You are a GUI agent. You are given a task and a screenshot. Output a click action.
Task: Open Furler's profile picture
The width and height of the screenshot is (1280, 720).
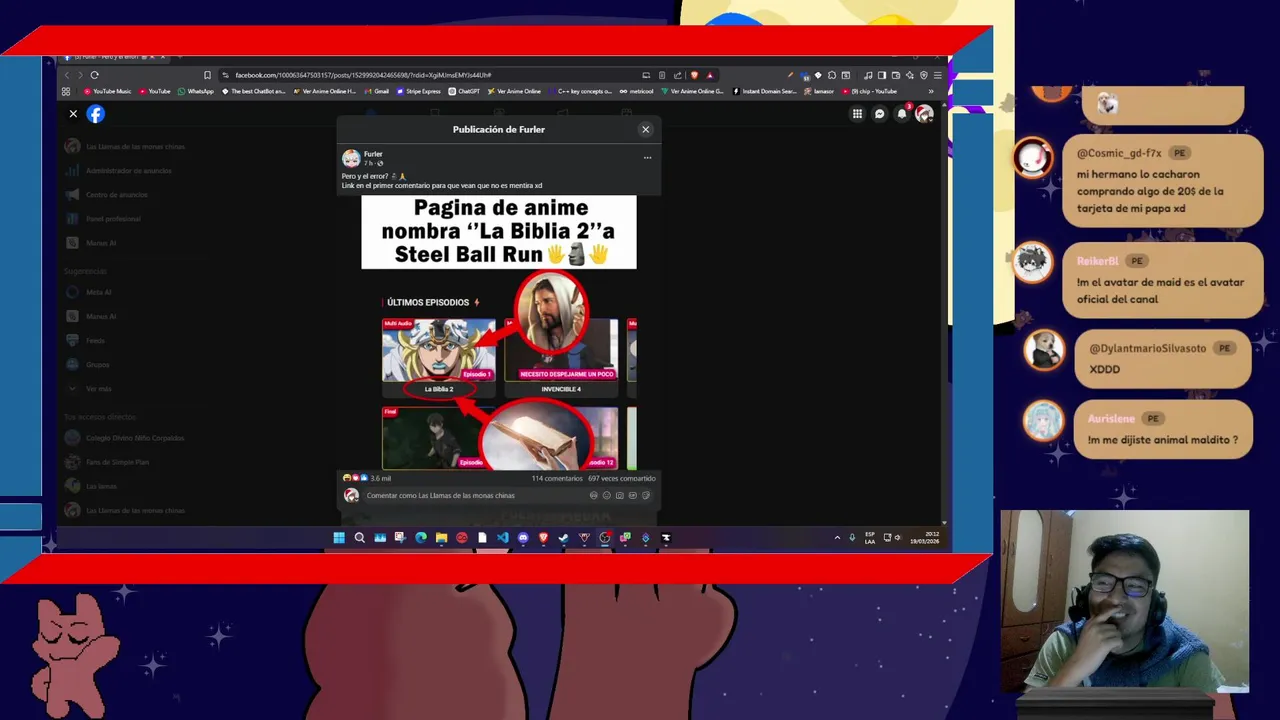(x=351, y=158)
